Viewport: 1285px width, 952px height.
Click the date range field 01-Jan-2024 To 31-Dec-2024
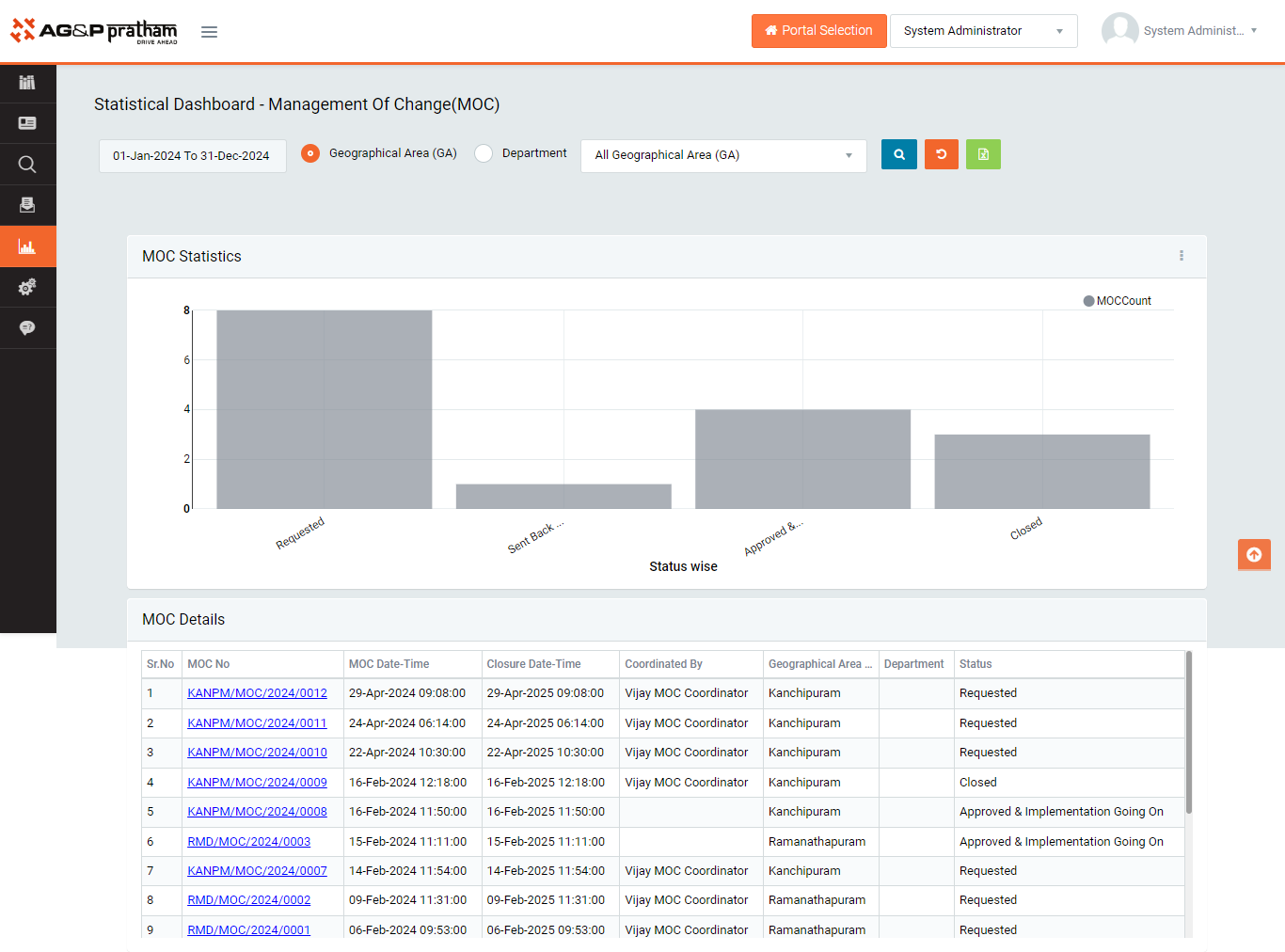[x=192, y=156]
